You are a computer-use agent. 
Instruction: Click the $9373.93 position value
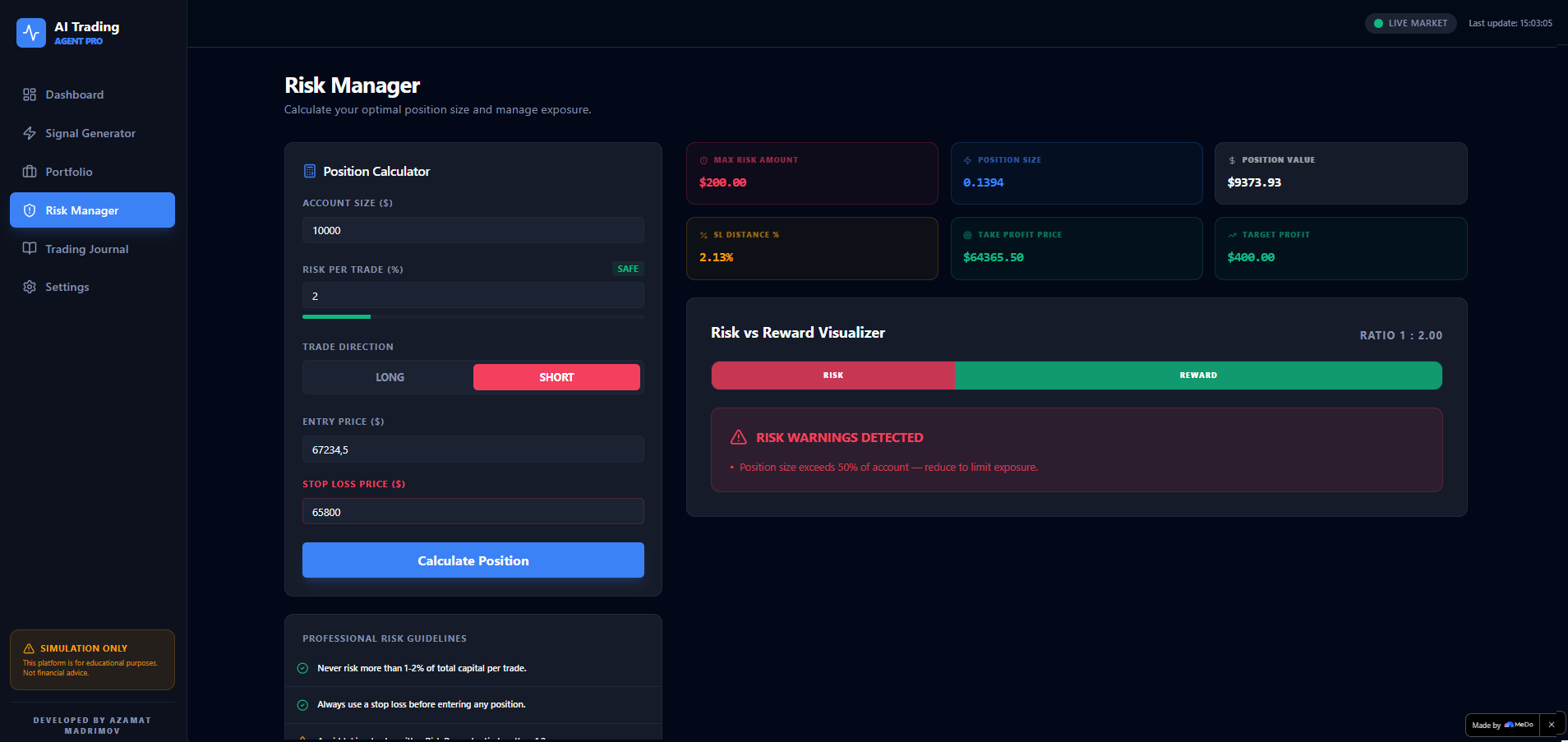pyautogui.click(x=1254, y=182)
